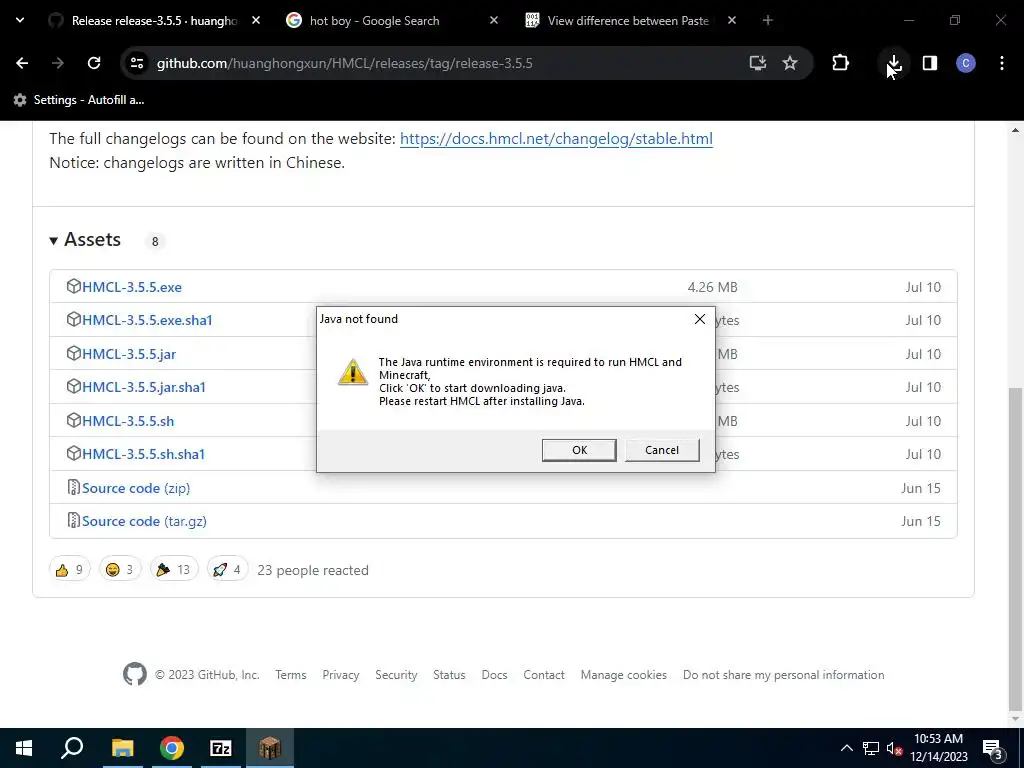Close the hot boy Google Search tab
Screen dimensions: 1024x768
[x=494, y=20]
